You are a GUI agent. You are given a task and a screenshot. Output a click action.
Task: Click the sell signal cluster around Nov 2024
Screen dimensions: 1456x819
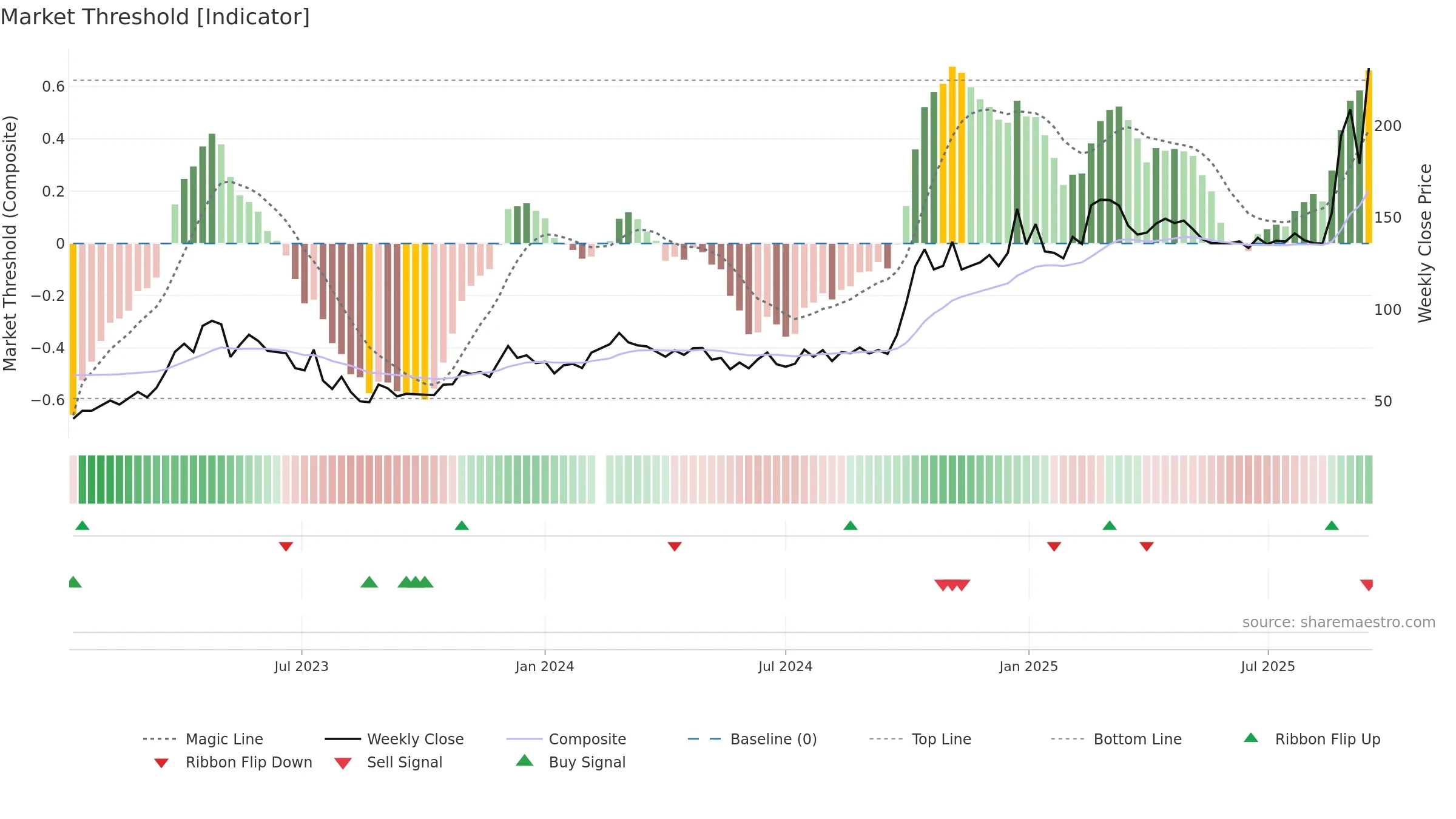tap(952, 585)
